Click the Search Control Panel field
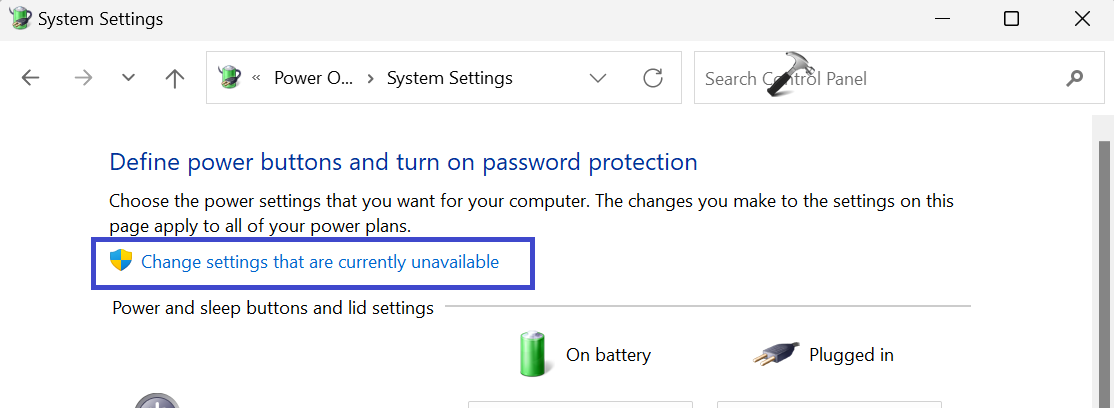Image resolution: width=1114 pixels, height=408 pixels. [870, 78]
